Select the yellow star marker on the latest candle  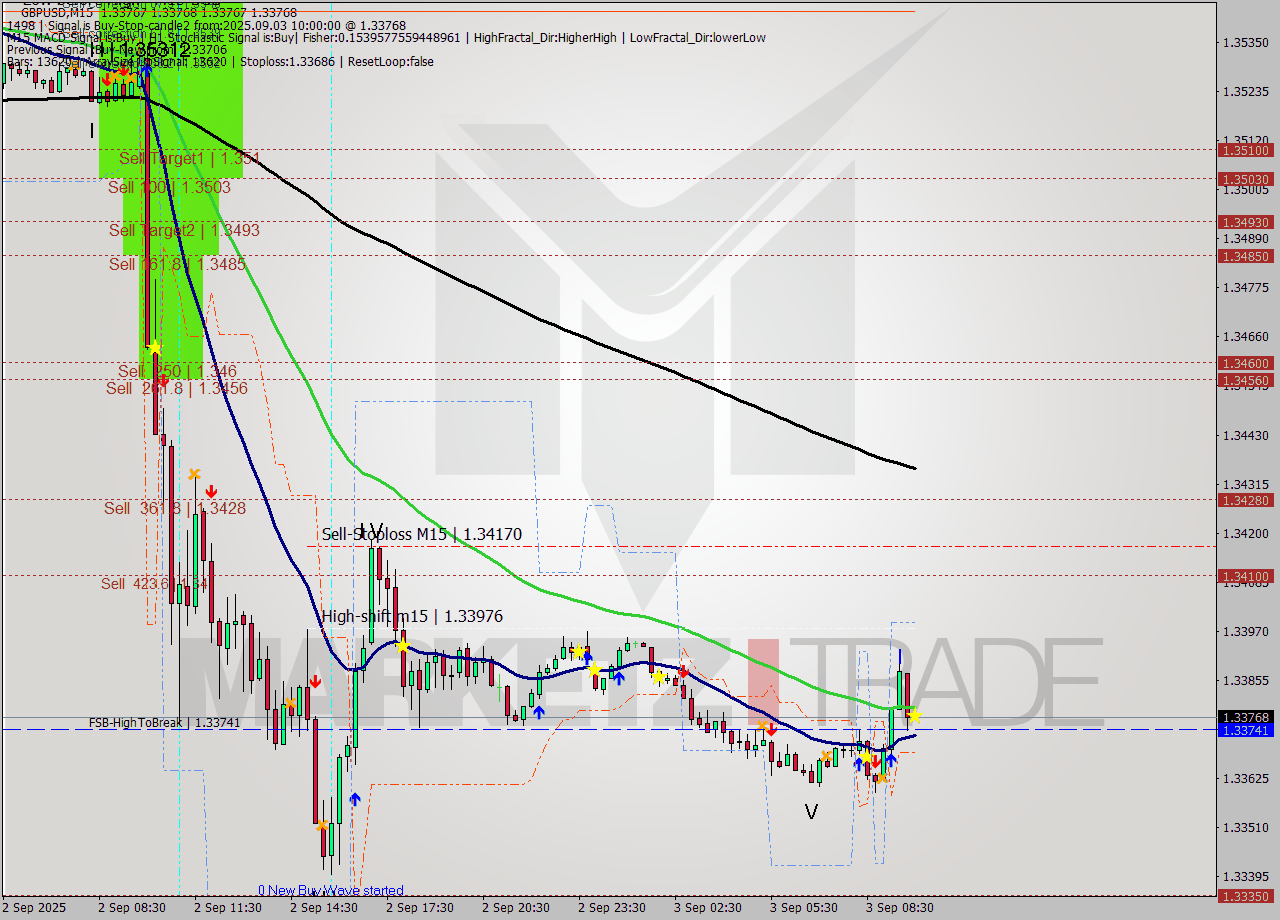913,714
